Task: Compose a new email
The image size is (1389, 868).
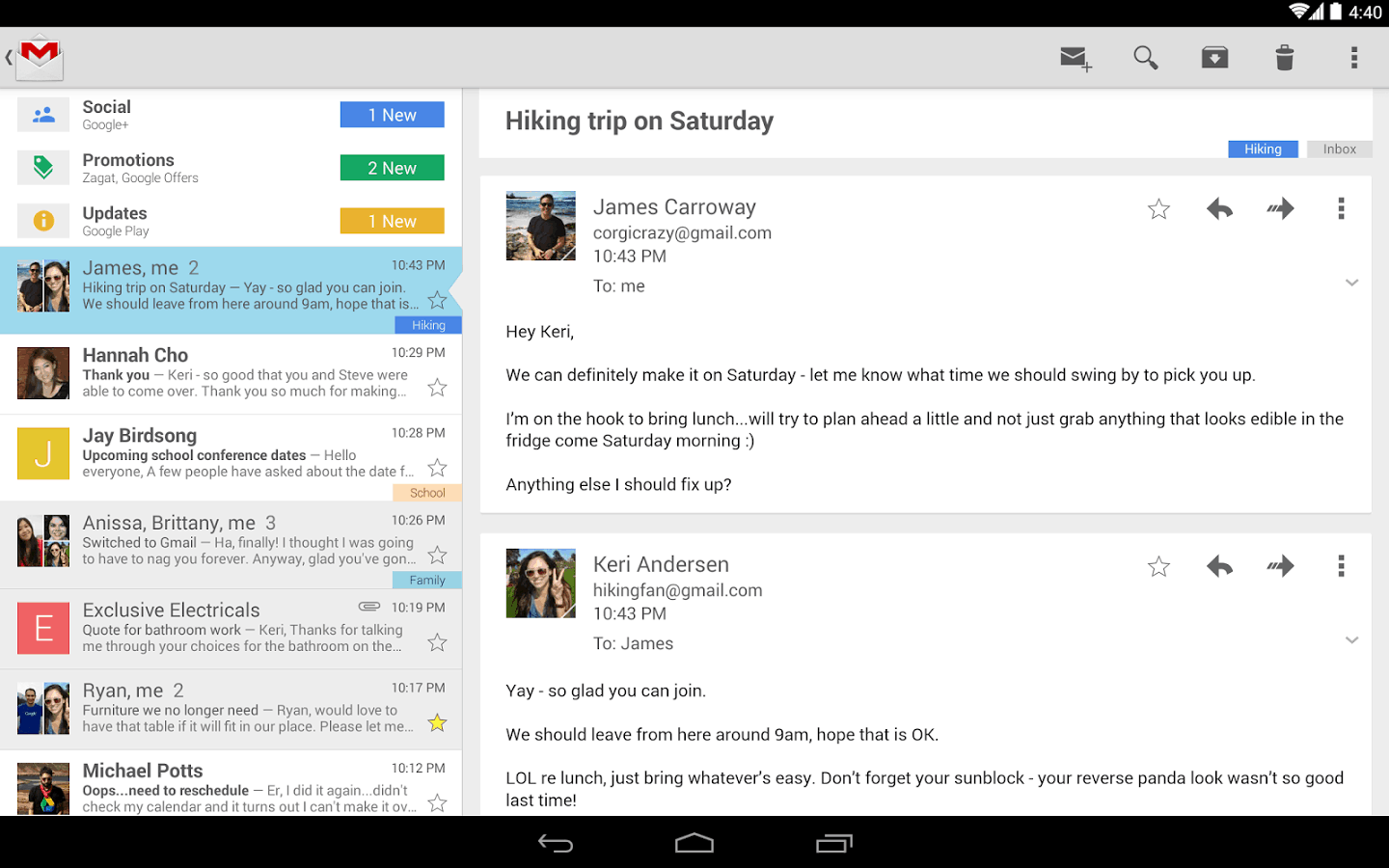Action: (x=1076, y=59)
